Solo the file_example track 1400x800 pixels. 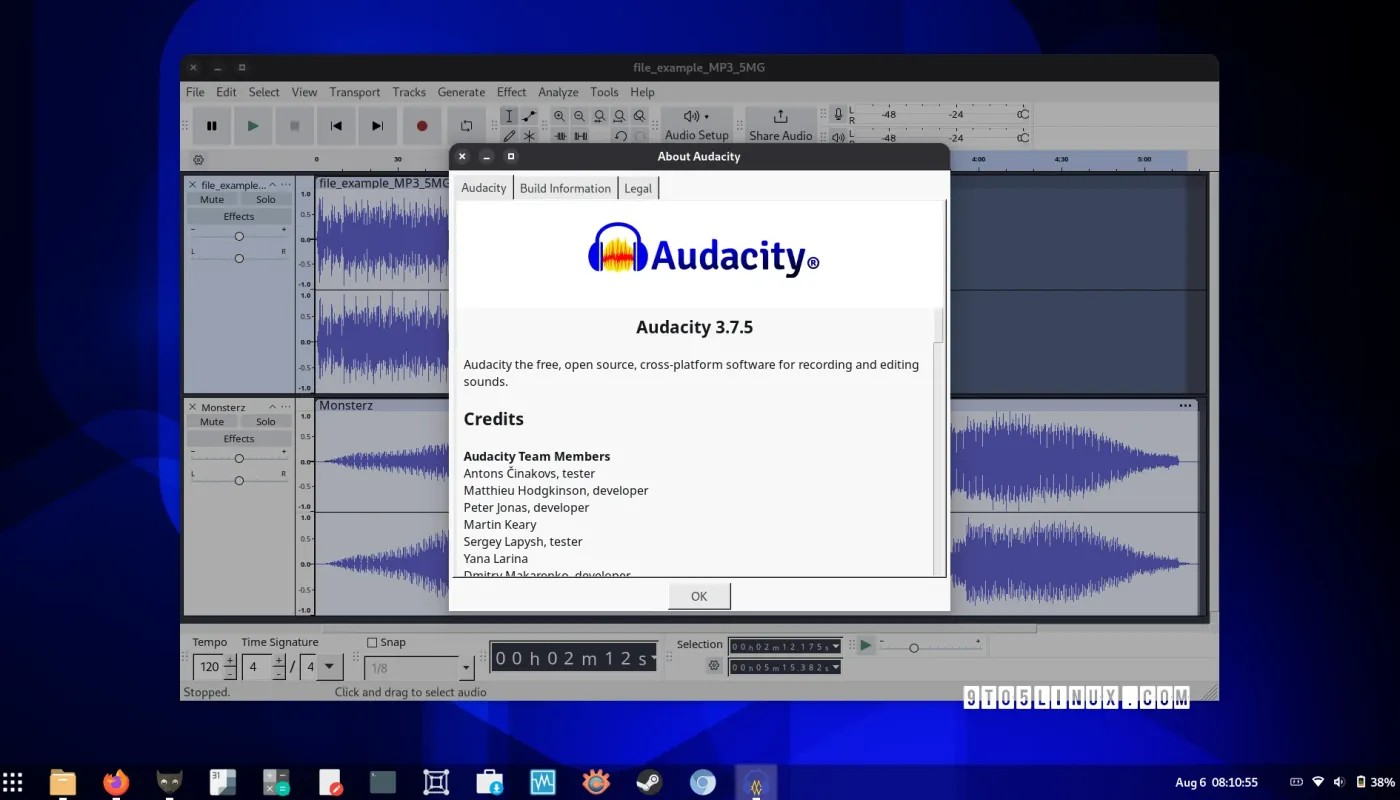tap(264, 199)
